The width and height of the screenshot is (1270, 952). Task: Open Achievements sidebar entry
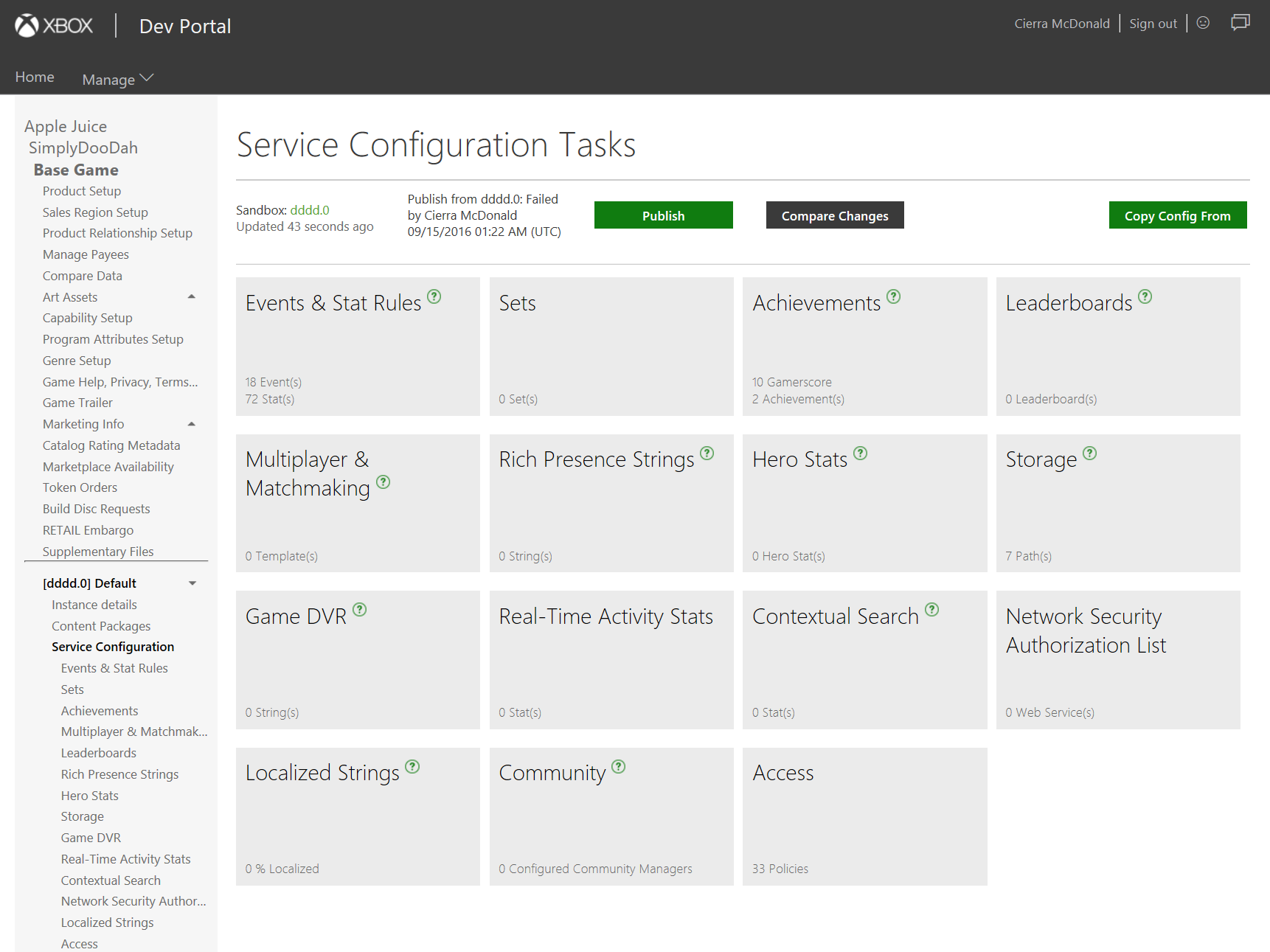(x=100, y=711)
